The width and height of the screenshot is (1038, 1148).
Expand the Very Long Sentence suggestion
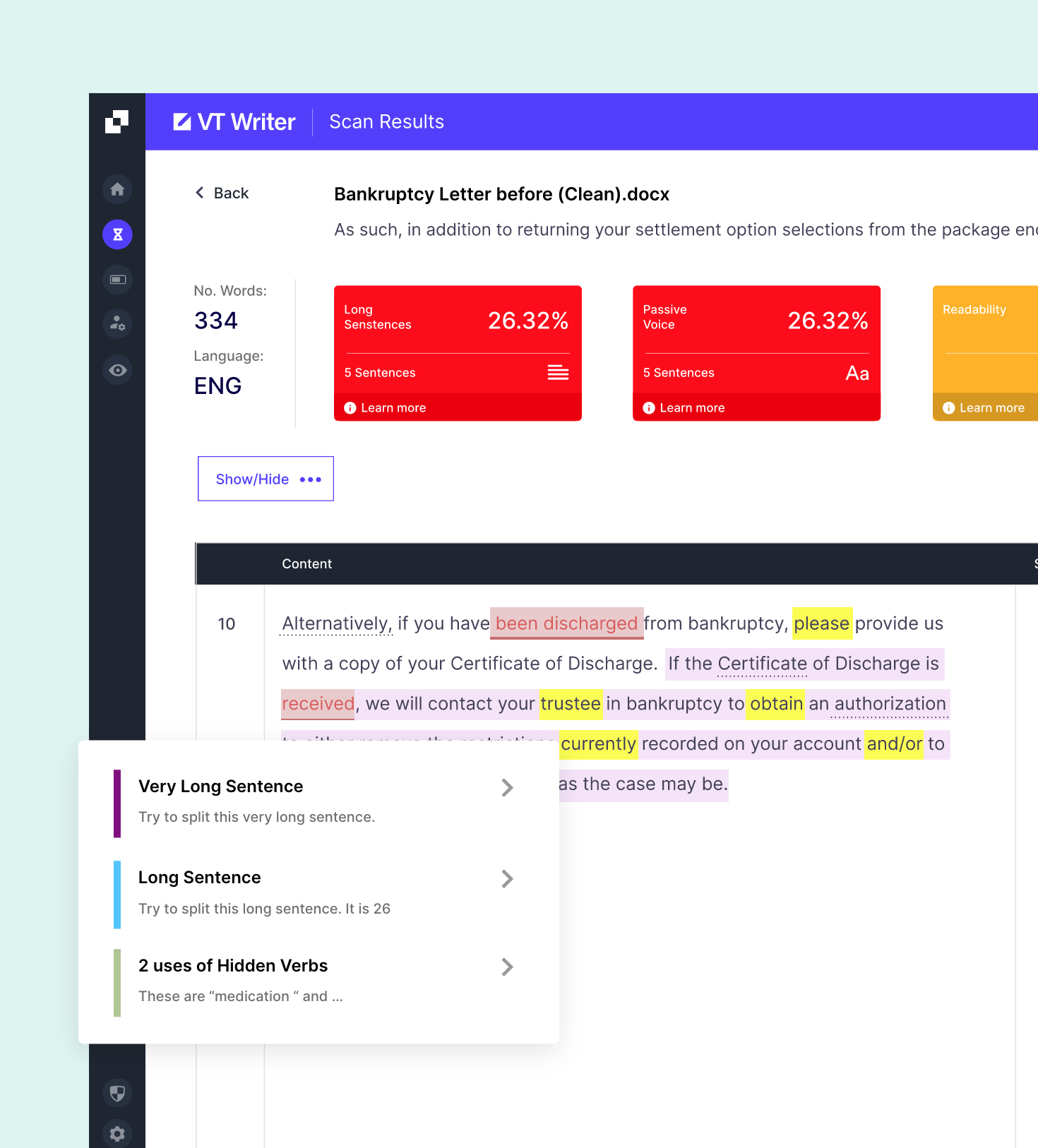506,788
